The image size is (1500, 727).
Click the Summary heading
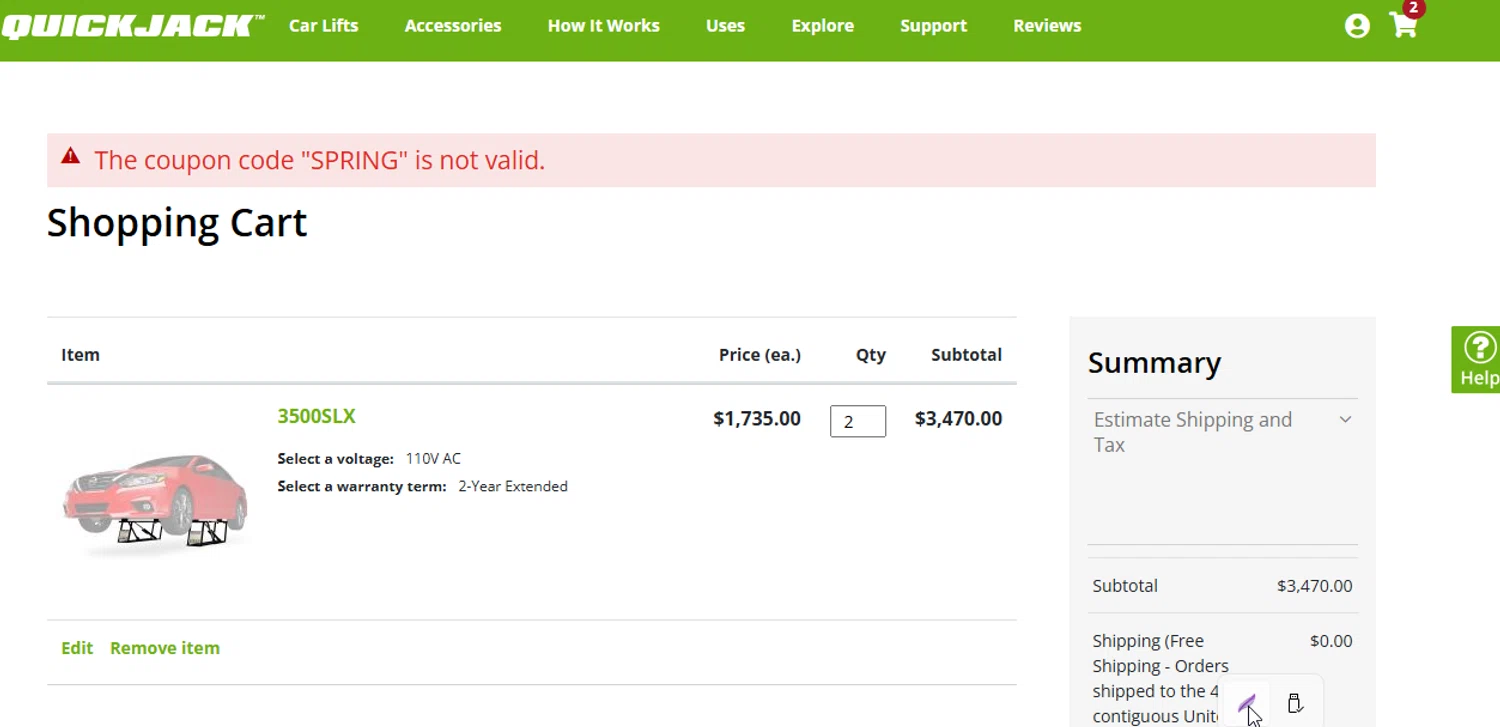click(1154, 362)
